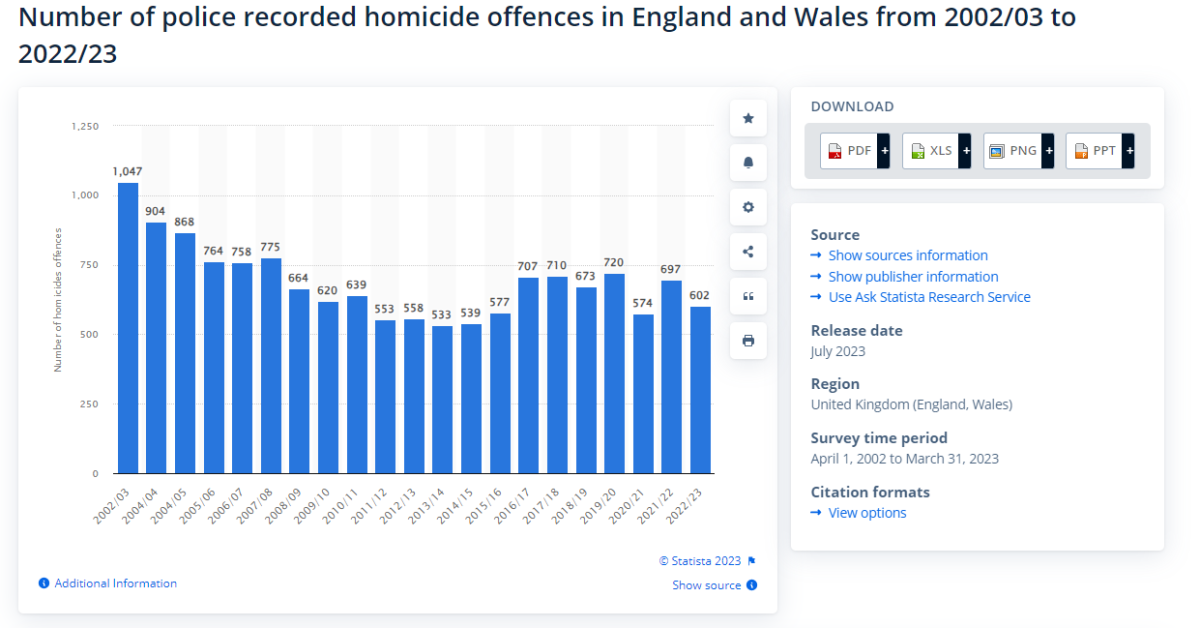Expand the PDF download plus button
Viewport: 1200px width, 628px height.
pyautogui.click(x=884, y=151)
